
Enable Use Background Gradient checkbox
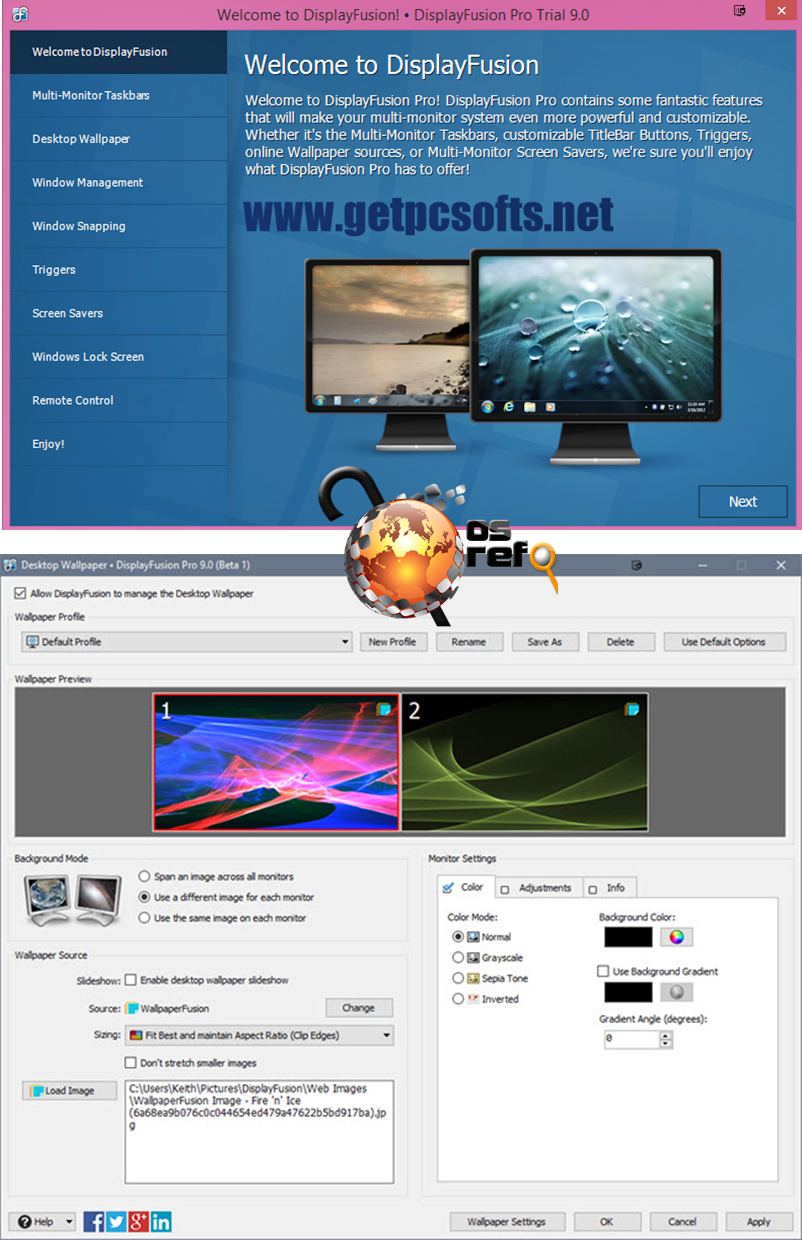click(x=603, y=971)
